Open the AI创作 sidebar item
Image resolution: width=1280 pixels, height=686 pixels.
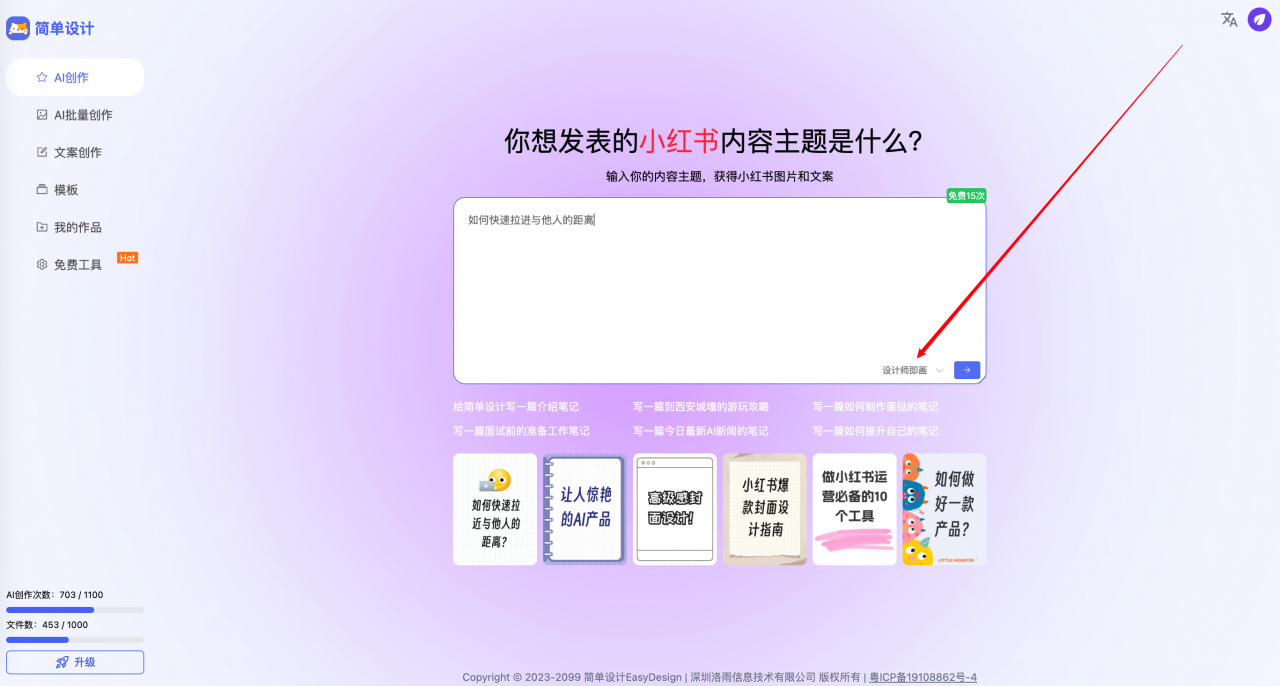[75, 77]
